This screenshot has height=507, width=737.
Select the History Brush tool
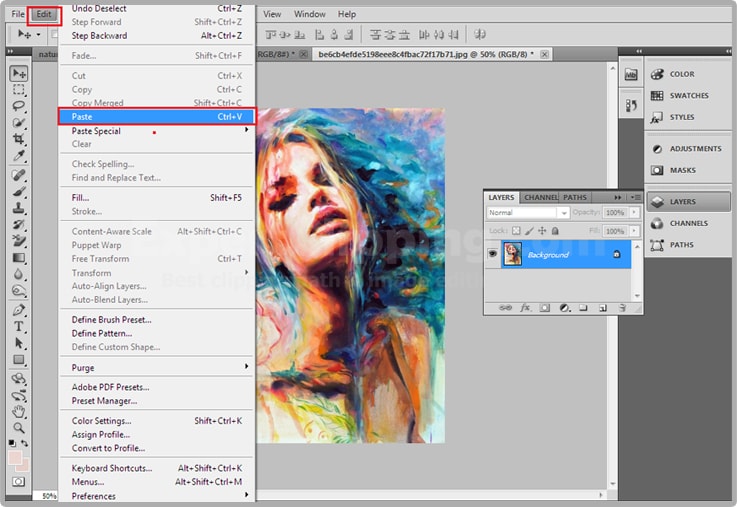point(19,225)
